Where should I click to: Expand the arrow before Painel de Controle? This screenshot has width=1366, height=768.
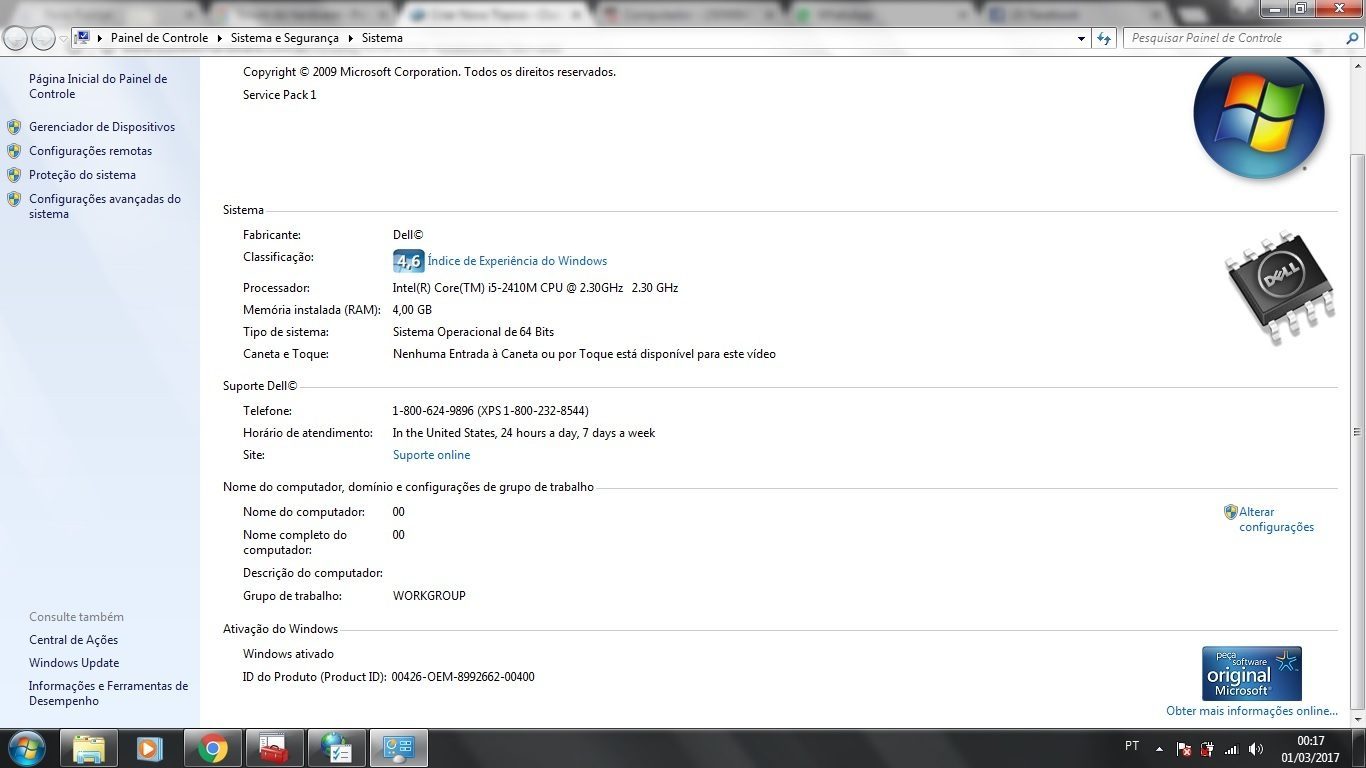[100, 38]
